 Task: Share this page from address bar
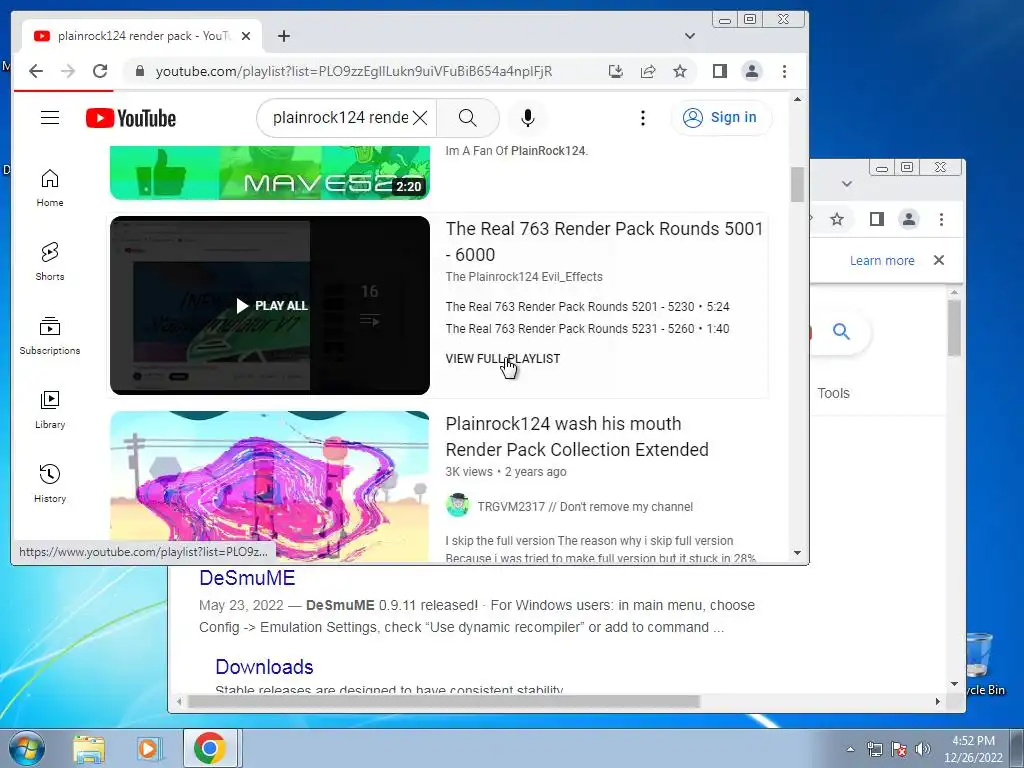click(x=648, y=71)
